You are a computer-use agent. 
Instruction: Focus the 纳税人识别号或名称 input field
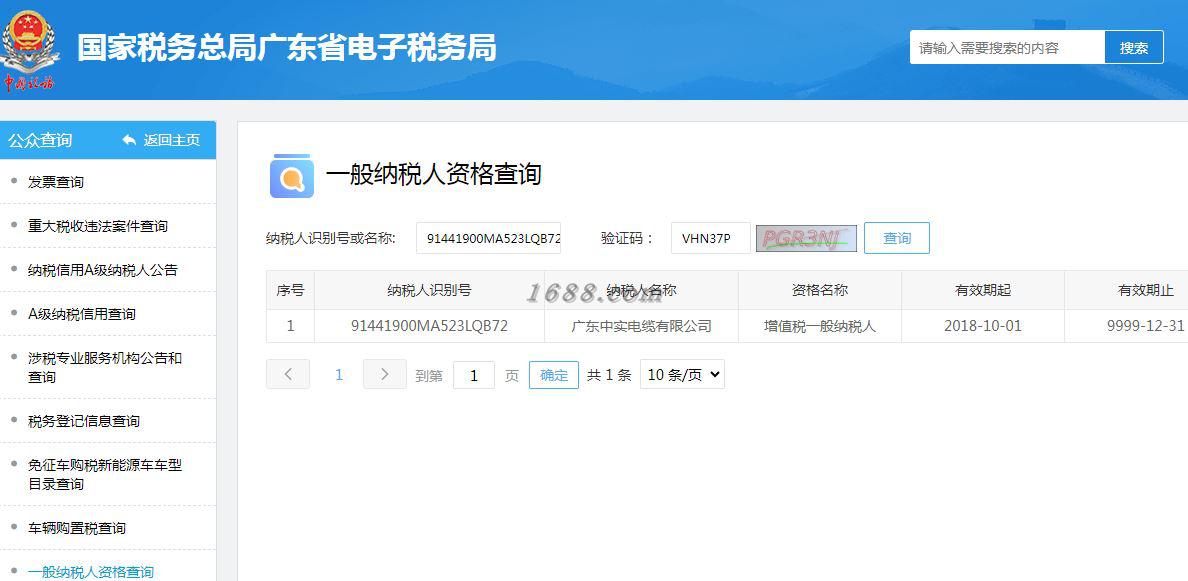[489, 238]
